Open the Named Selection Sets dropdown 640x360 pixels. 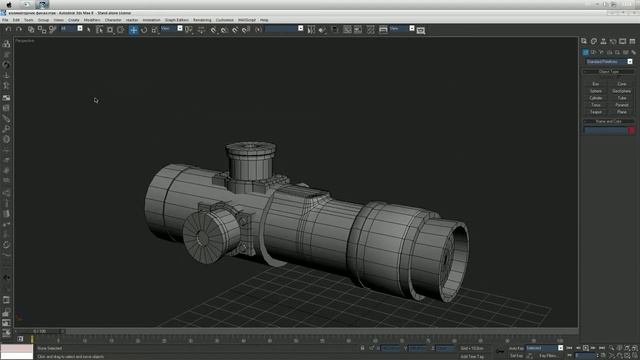284,29
